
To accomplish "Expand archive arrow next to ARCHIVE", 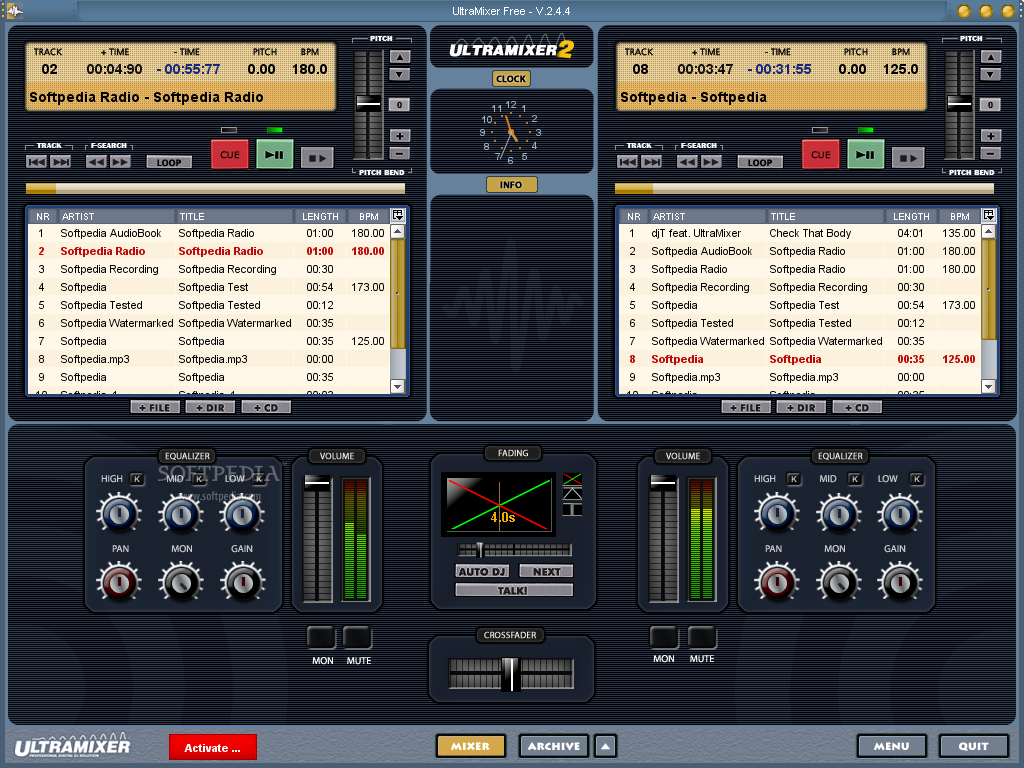I will click(x=605, y=746).
